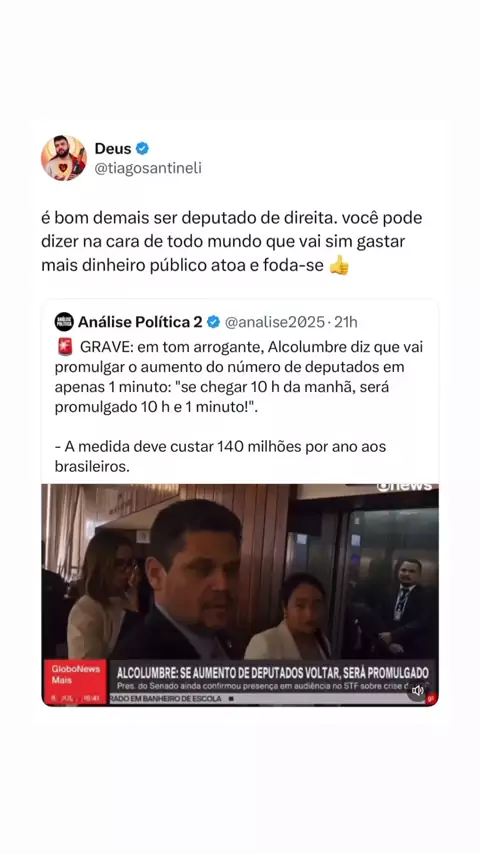
Task: Click the ALCOLUMBRE headline banner in the video
Action: (x=272, y=672)
